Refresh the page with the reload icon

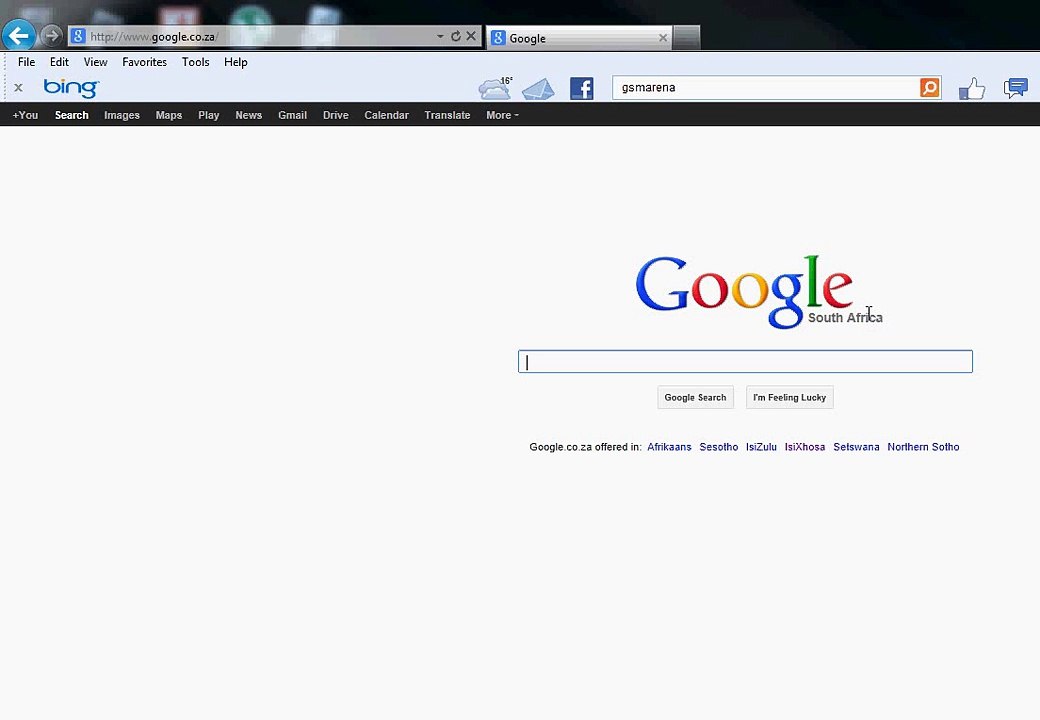pyautogui.click(x=456, y=36)
